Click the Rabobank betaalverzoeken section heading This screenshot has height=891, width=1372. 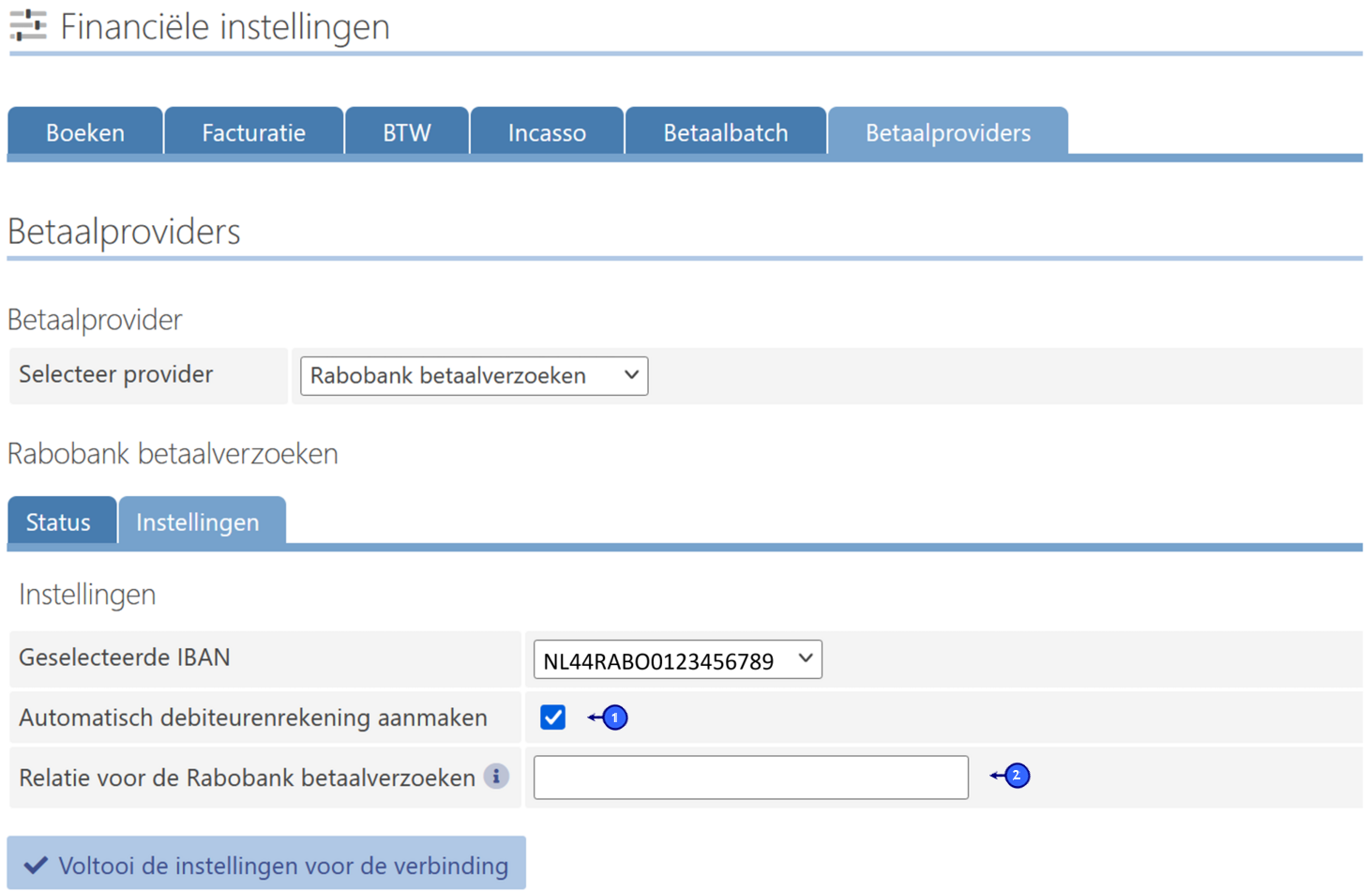pos(173,454)
